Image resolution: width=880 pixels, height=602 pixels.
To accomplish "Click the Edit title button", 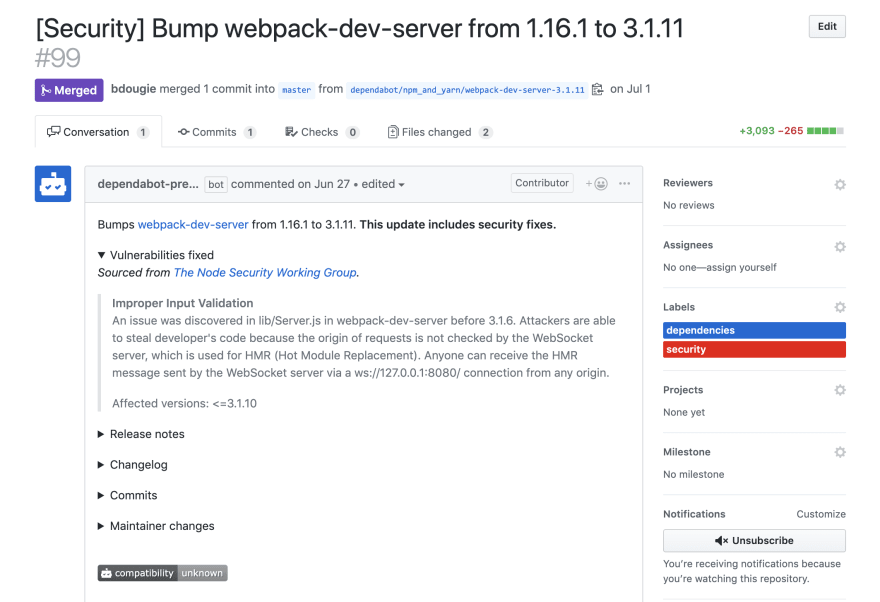I will [827, 26].
